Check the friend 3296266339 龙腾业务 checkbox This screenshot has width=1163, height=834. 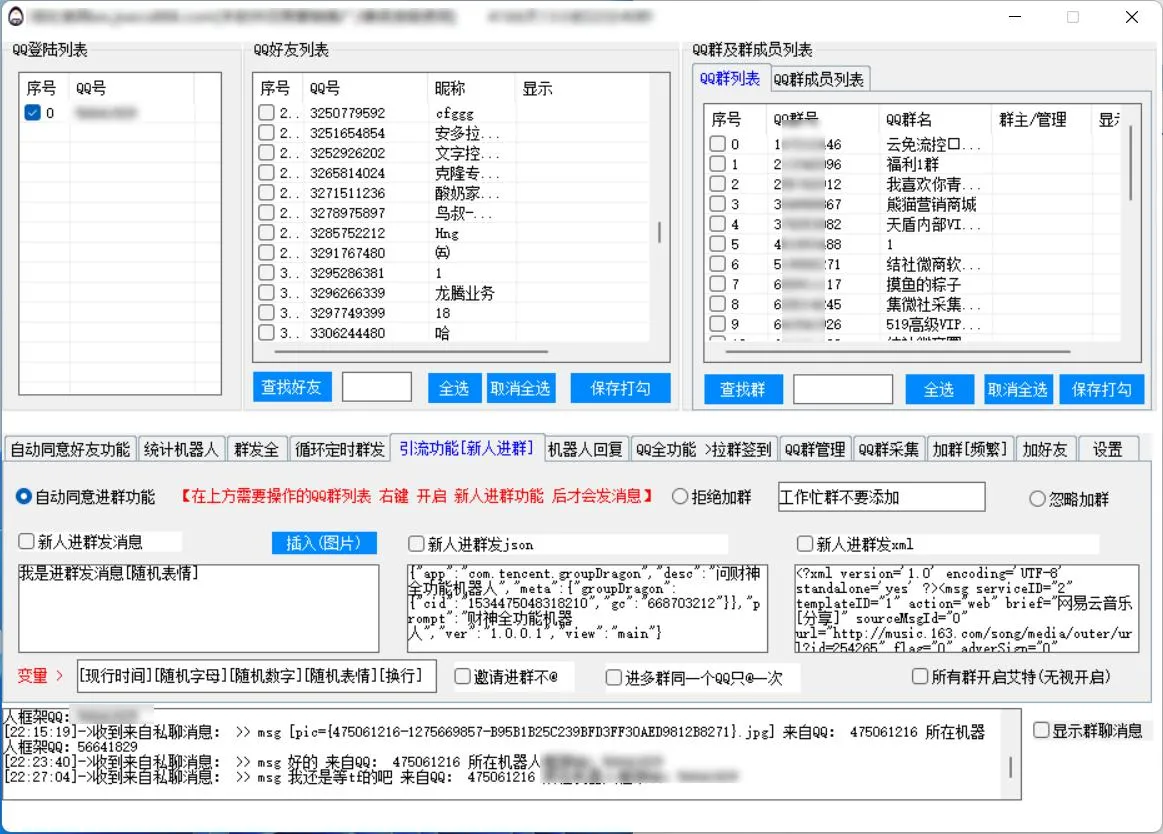point(266,293)
